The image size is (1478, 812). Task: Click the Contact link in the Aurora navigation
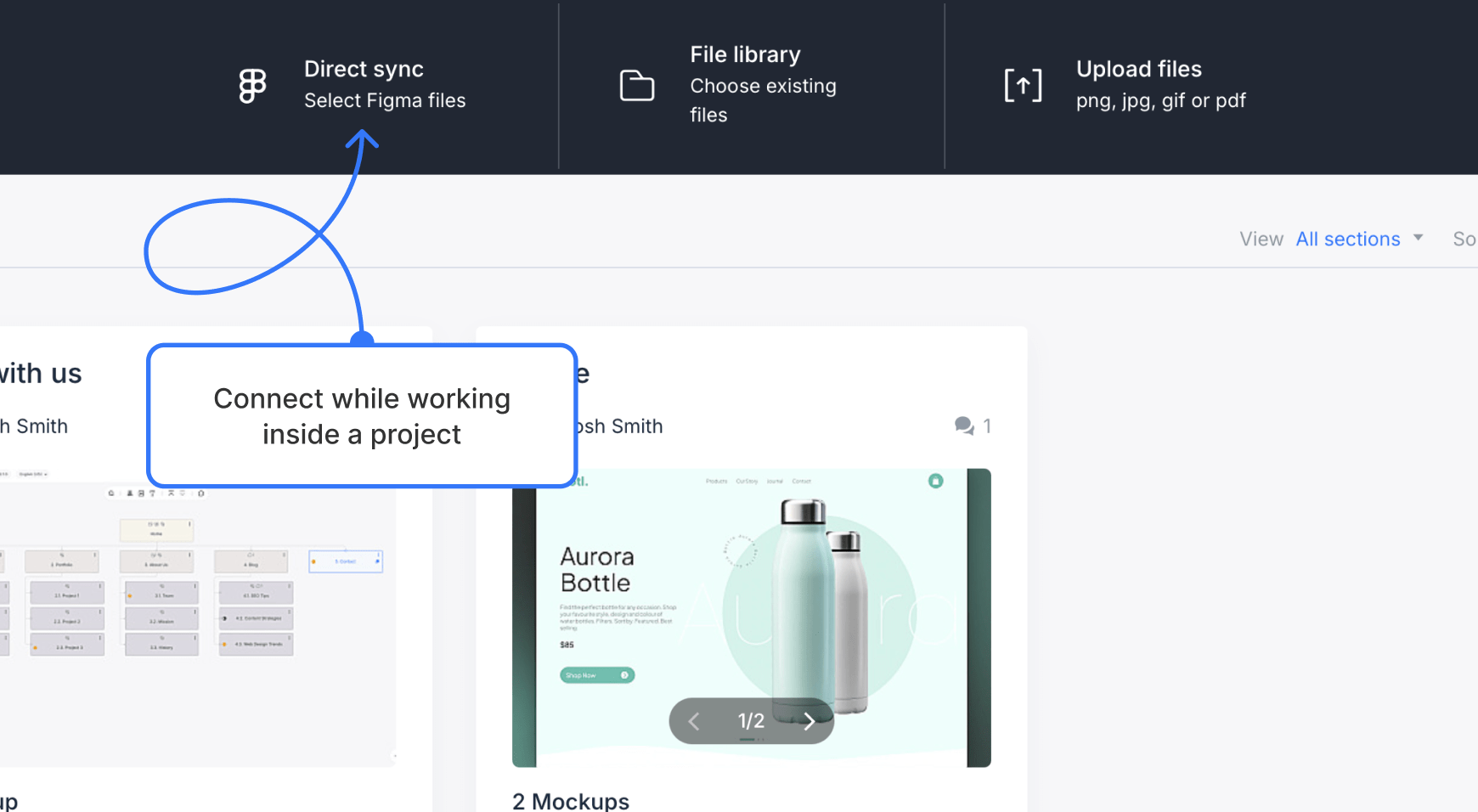coord(801,481)
